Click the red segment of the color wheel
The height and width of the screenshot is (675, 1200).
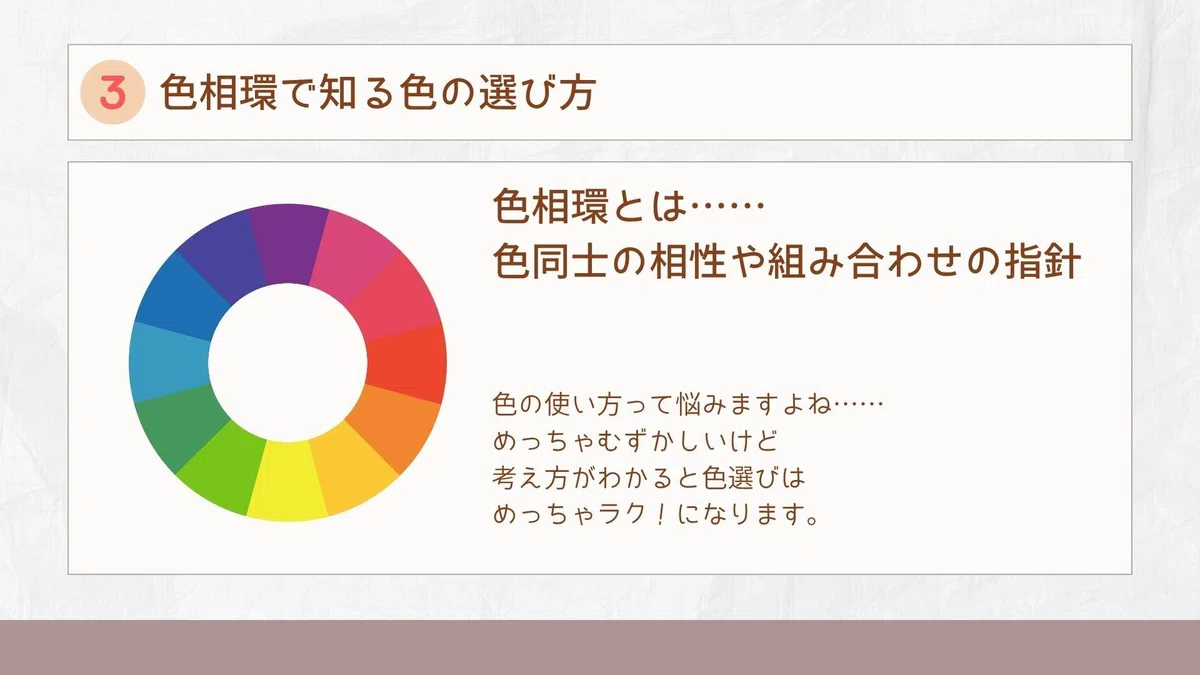coord(408,362)
